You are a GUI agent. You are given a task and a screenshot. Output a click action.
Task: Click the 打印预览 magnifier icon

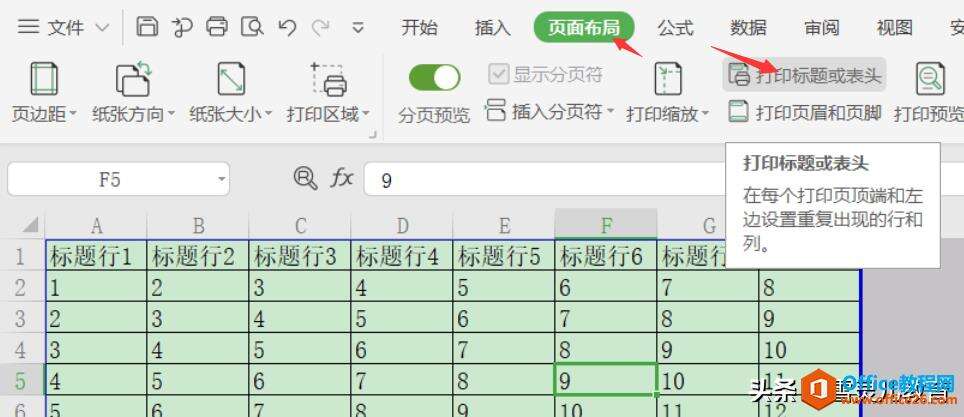tap(930, 79)
